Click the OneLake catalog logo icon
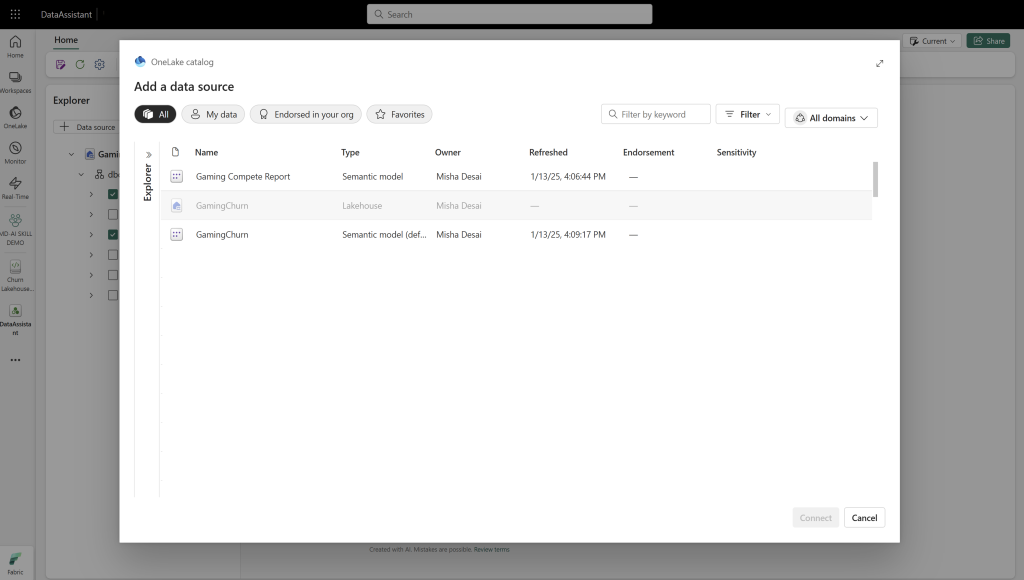 [x=140, y=61]
